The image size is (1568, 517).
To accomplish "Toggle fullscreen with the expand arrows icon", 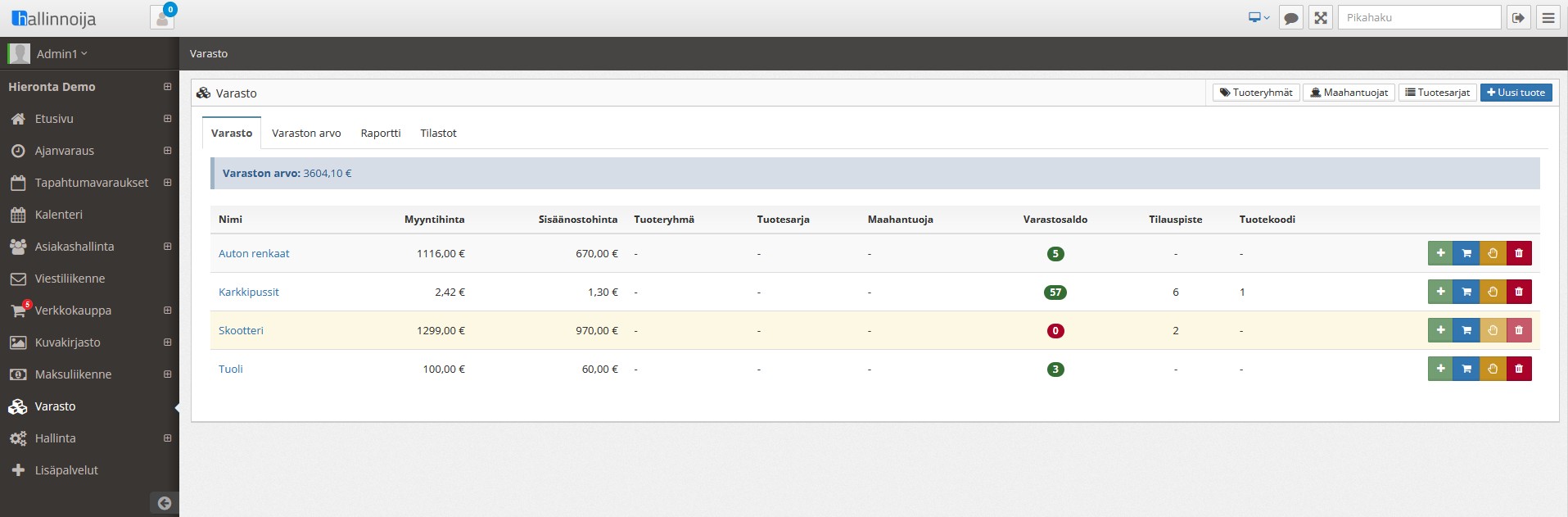I will coord(1321,17).
